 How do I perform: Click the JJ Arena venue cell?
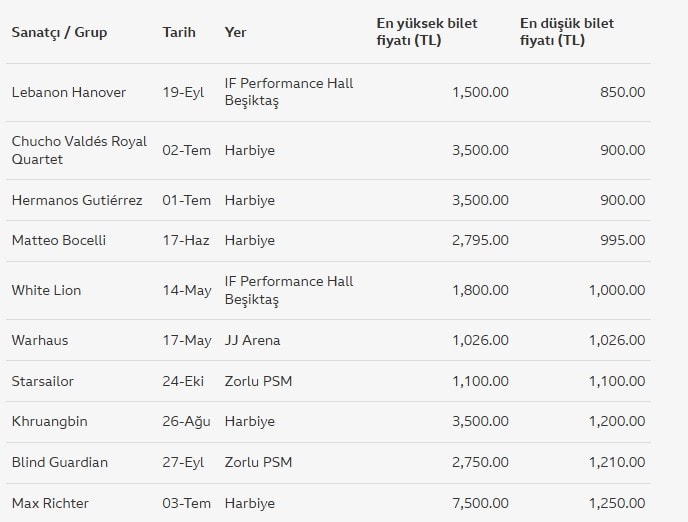coord(252,340)
